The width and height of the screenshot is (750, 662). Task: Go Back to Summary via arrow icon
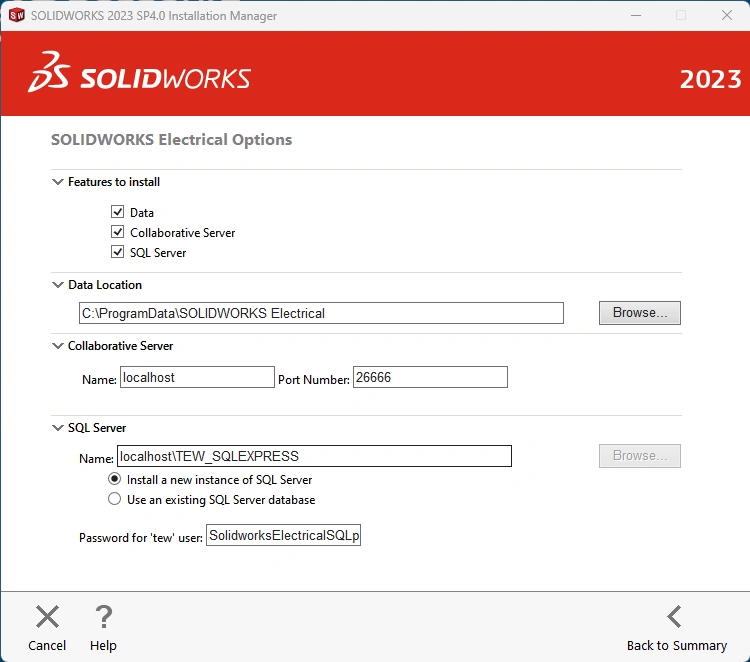(x=674, y=617)
